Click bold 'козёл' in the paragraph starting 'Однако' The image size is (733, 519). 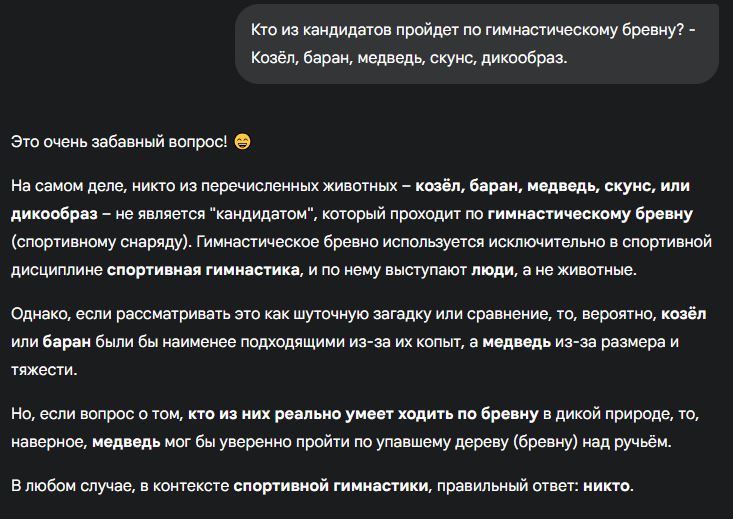[x=683, y=314]
